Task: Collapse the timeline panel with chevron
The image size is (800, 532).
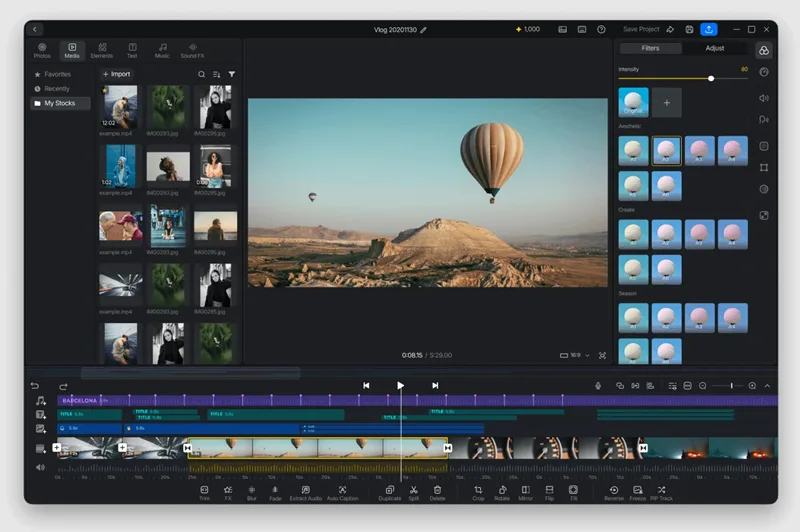Action: tap(767, 386)
